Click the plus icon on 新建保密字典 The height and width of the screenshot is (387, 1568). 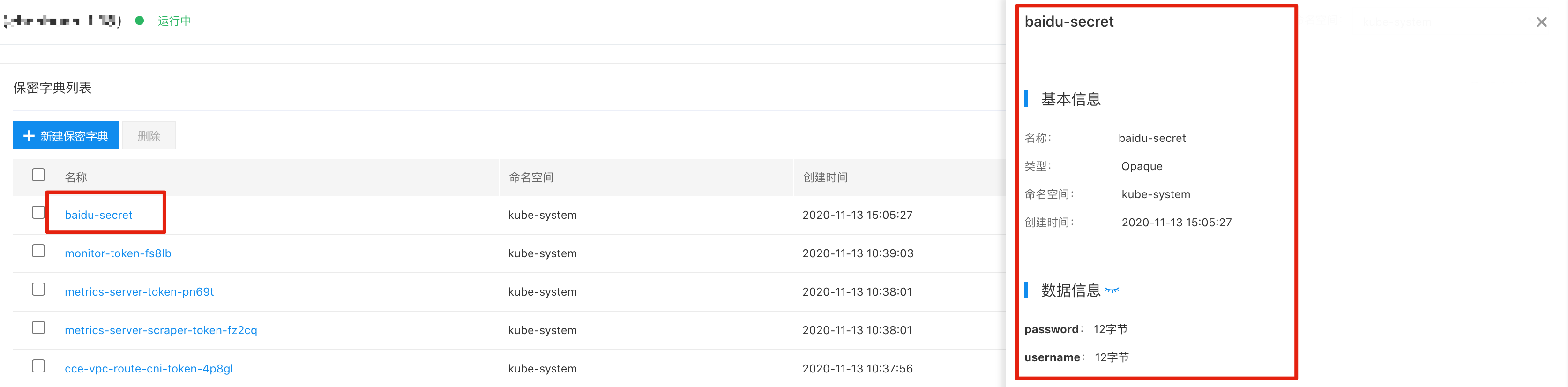point(29,136)
